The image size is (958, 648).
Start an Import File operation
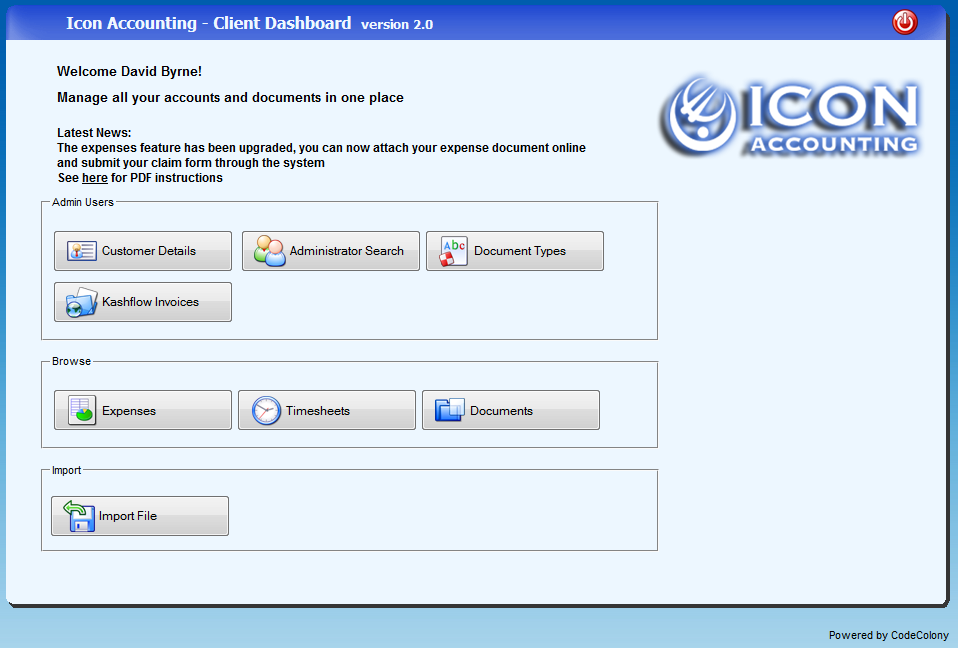(x=139, y=515)
